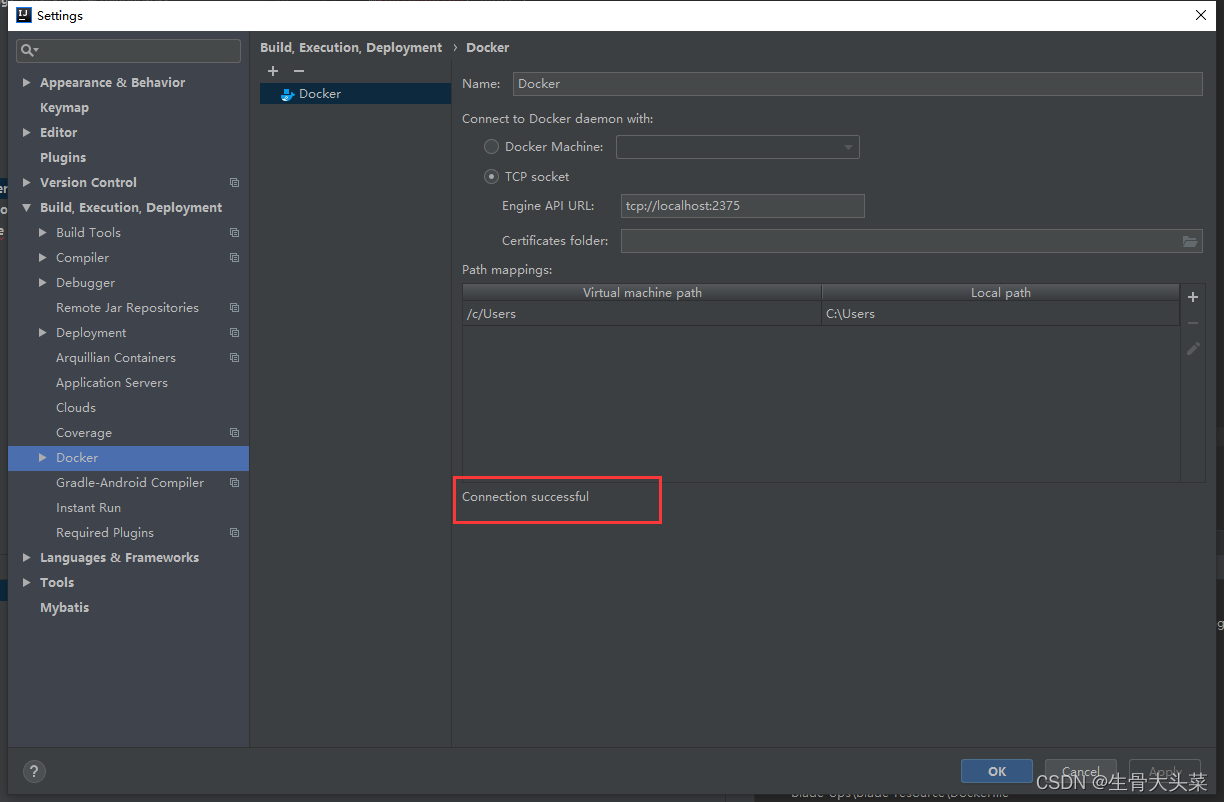
Task: Open help with the question mark icon
Action: [34, 771]
